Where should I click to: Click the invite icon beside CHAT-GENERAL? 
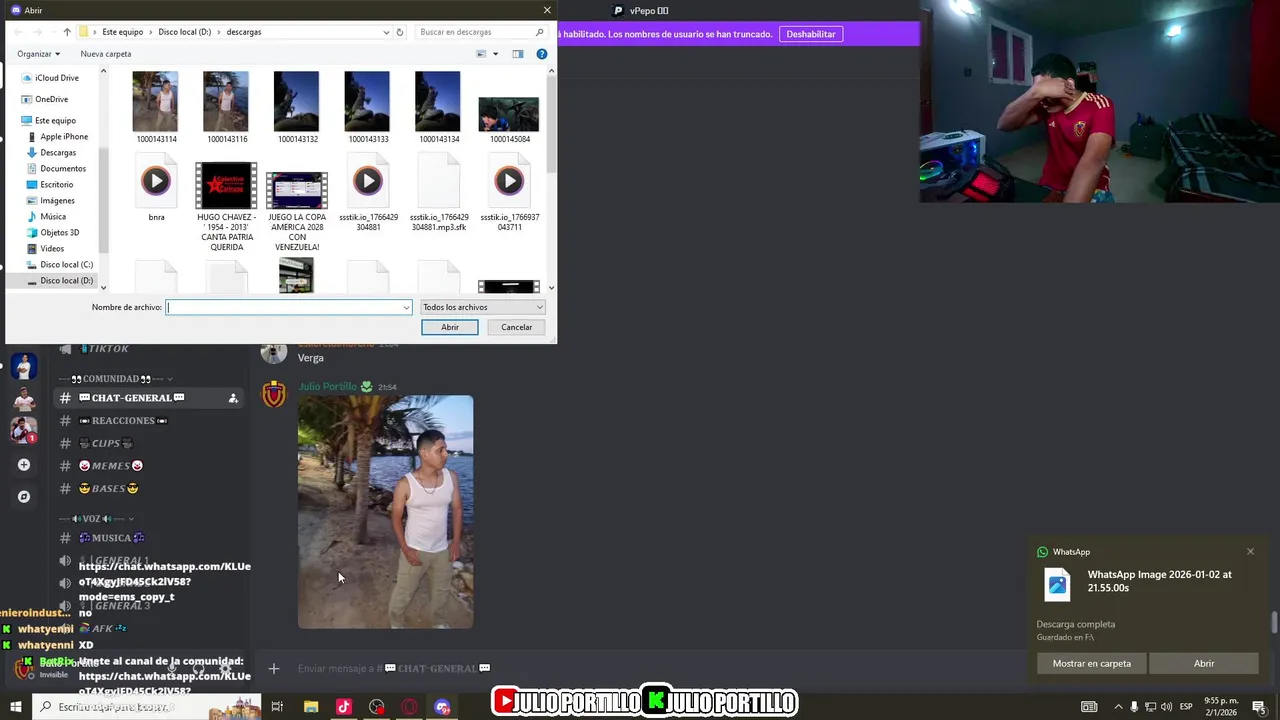pos(233,398)
